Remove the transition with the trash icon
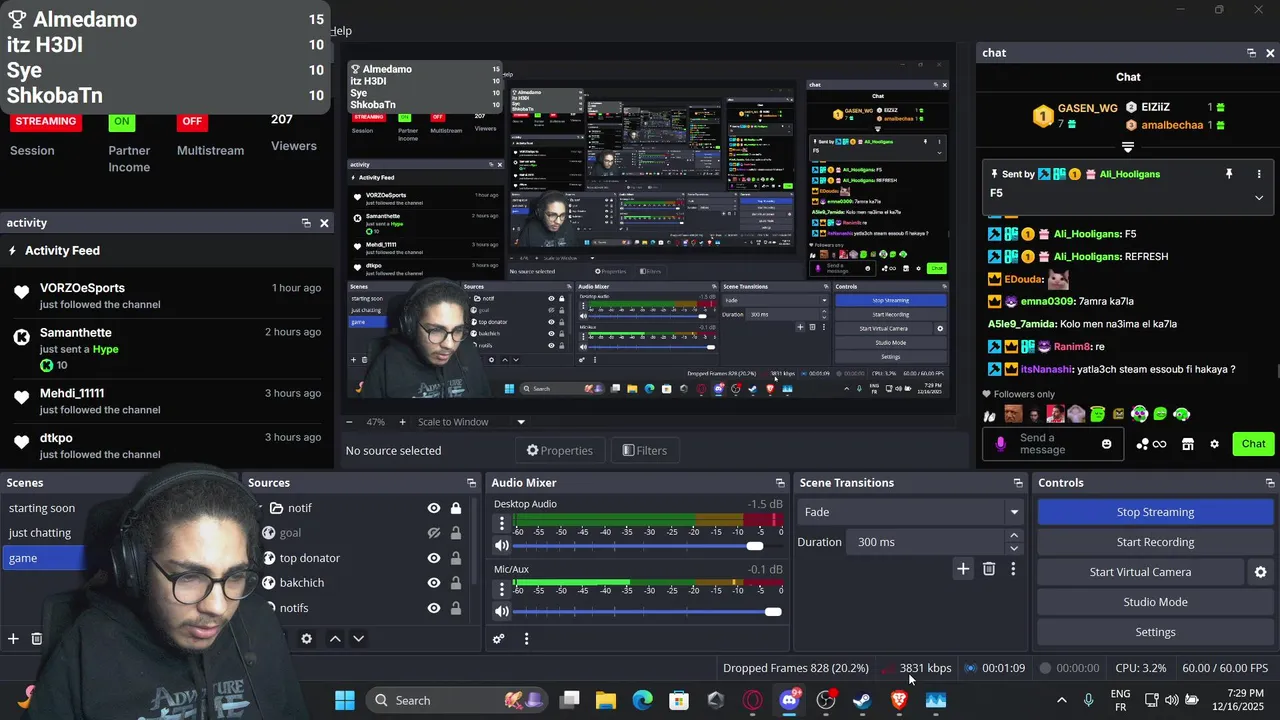This screenshot has height=720, width=1280. coord(989,569)
